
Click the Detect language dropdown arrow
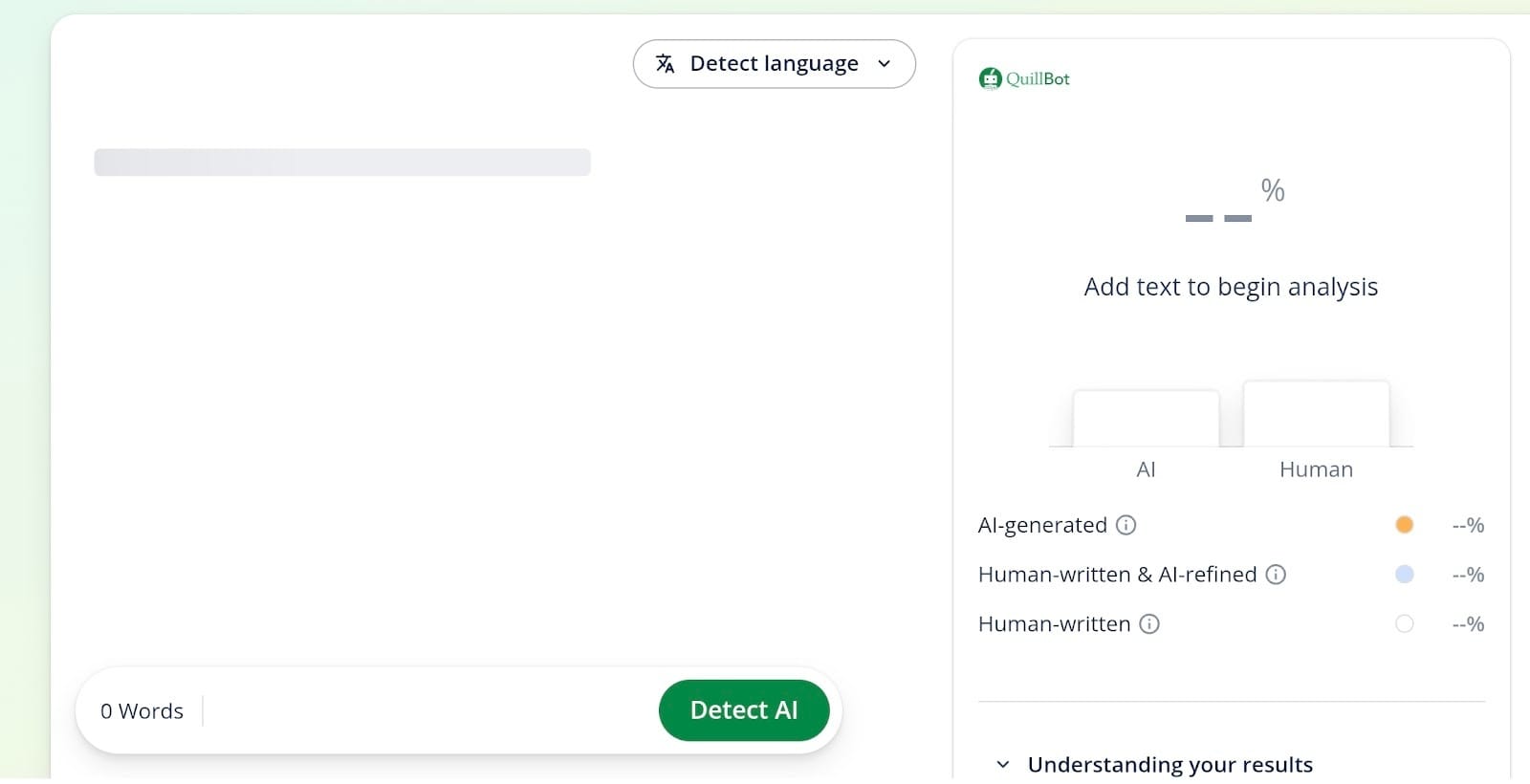[885, 64]
